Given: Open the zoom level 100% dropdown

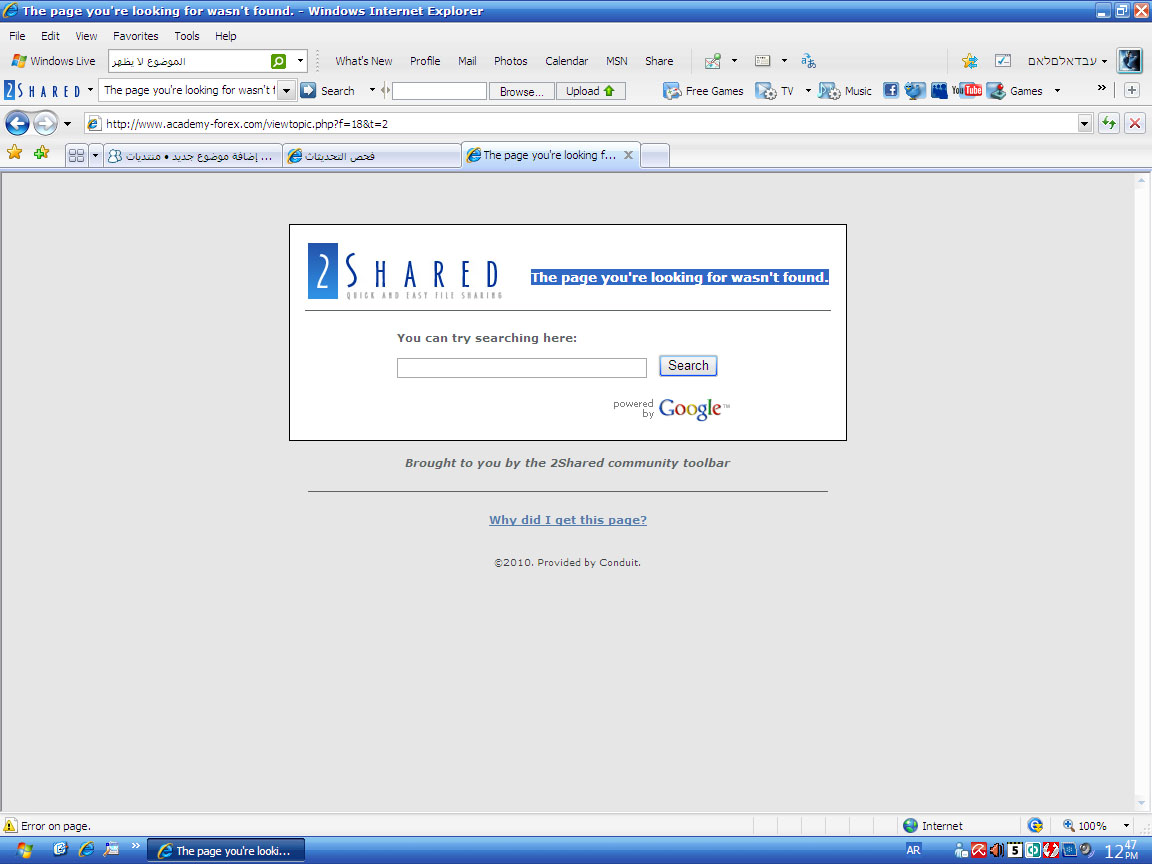Looking at the screenshot, I should coord(1126,826).
